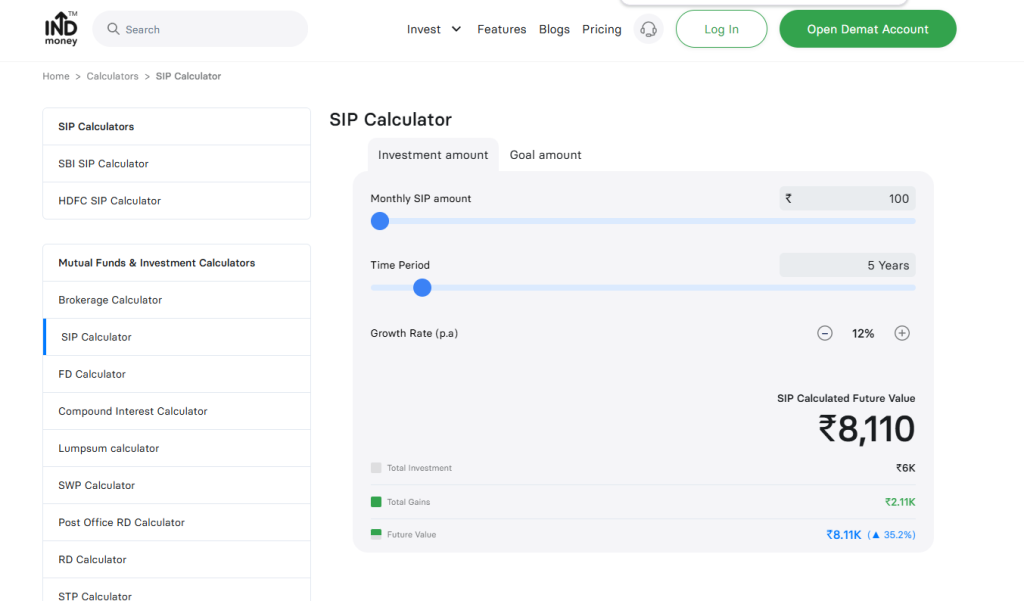The image size is (1024, 601).
Task: Switch to the Goal amount tab
Action: click(545, 154)
